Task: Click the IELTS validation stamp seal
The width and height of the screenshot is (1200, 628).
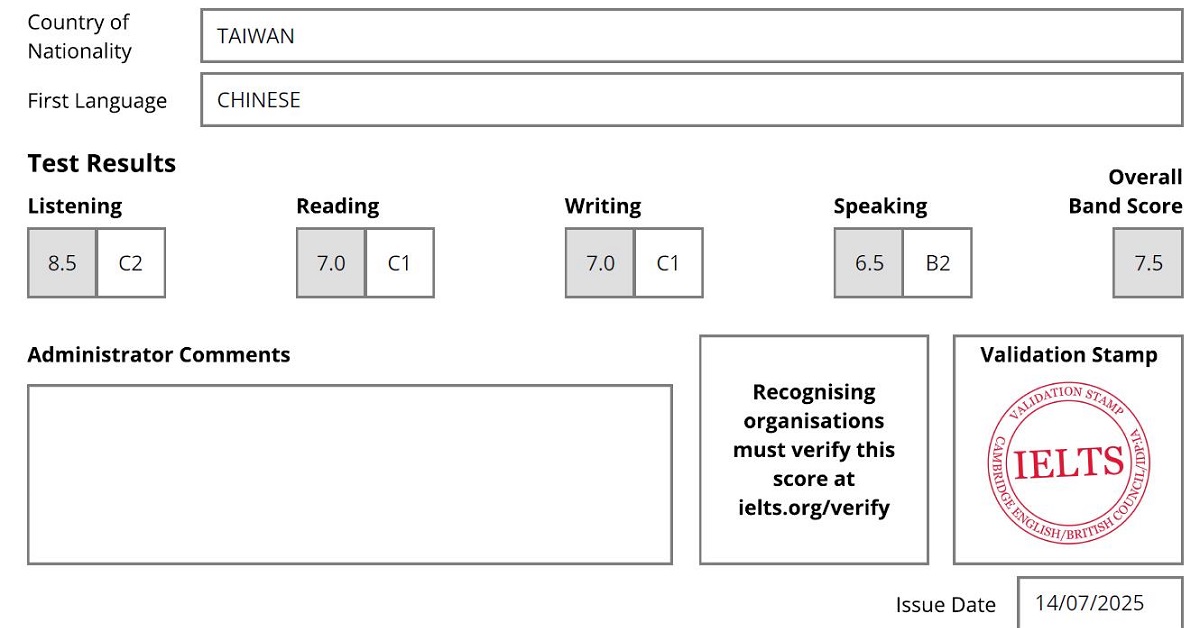Action: coord(1069,462)
